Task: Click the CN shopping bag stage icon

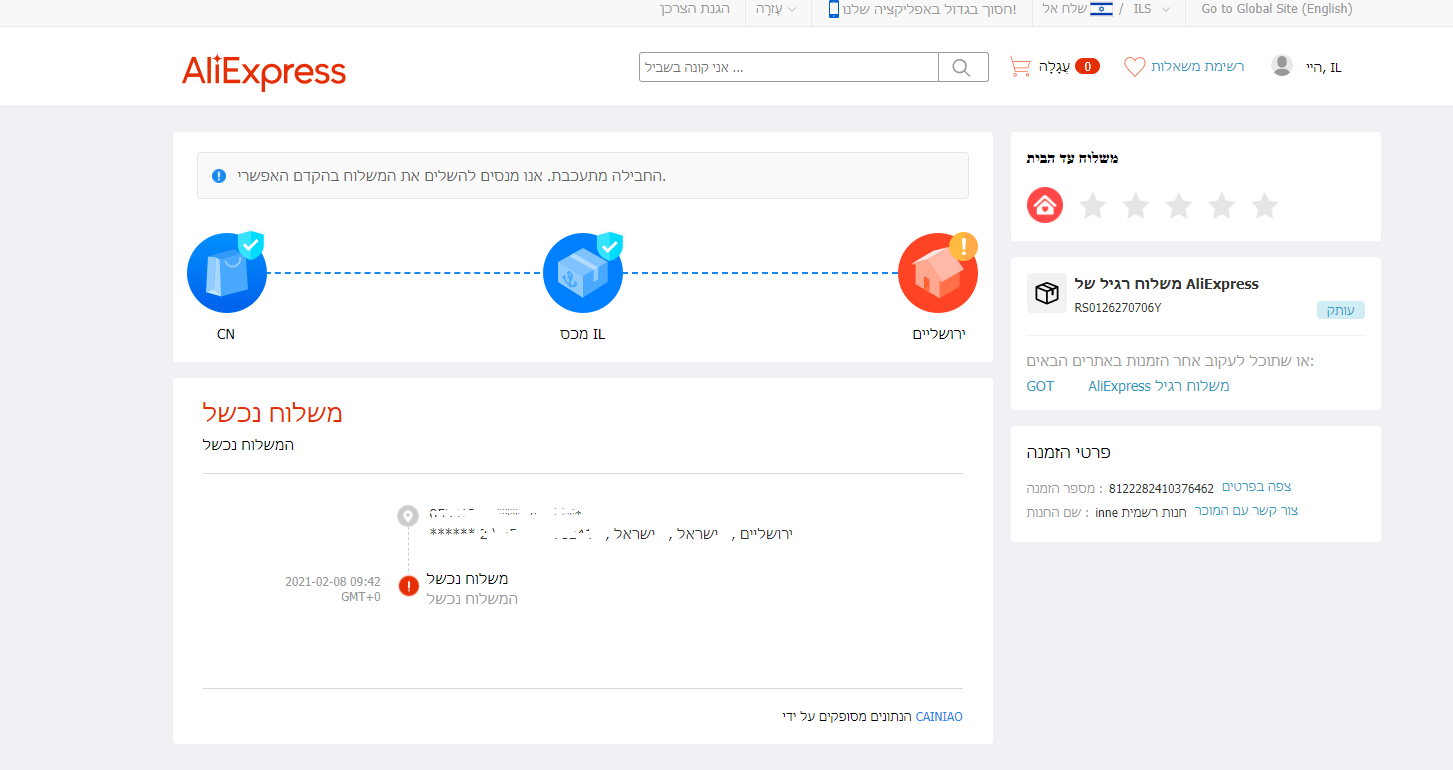Action: coord(227,273)
